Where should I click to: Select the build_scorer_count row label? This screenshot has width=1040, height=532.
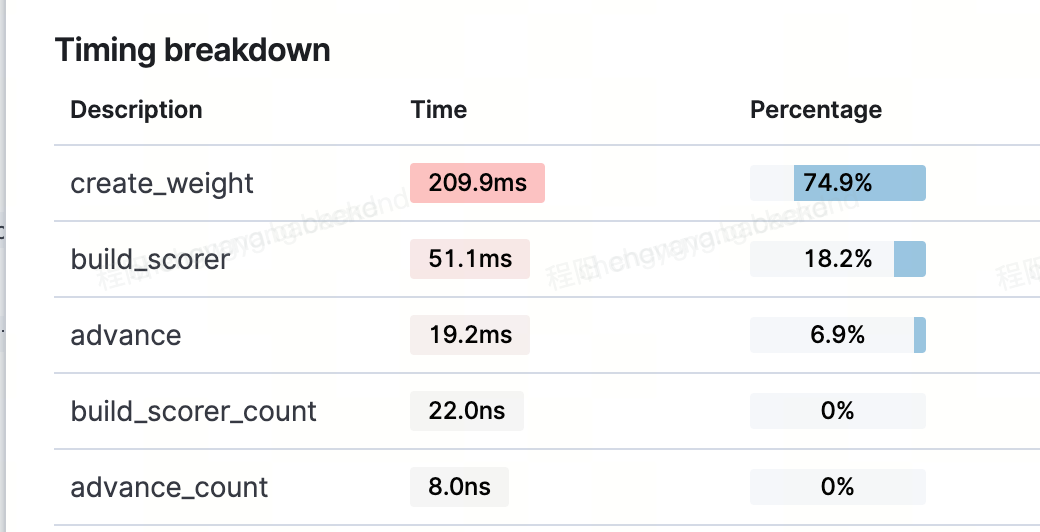(x=193, y=412)
